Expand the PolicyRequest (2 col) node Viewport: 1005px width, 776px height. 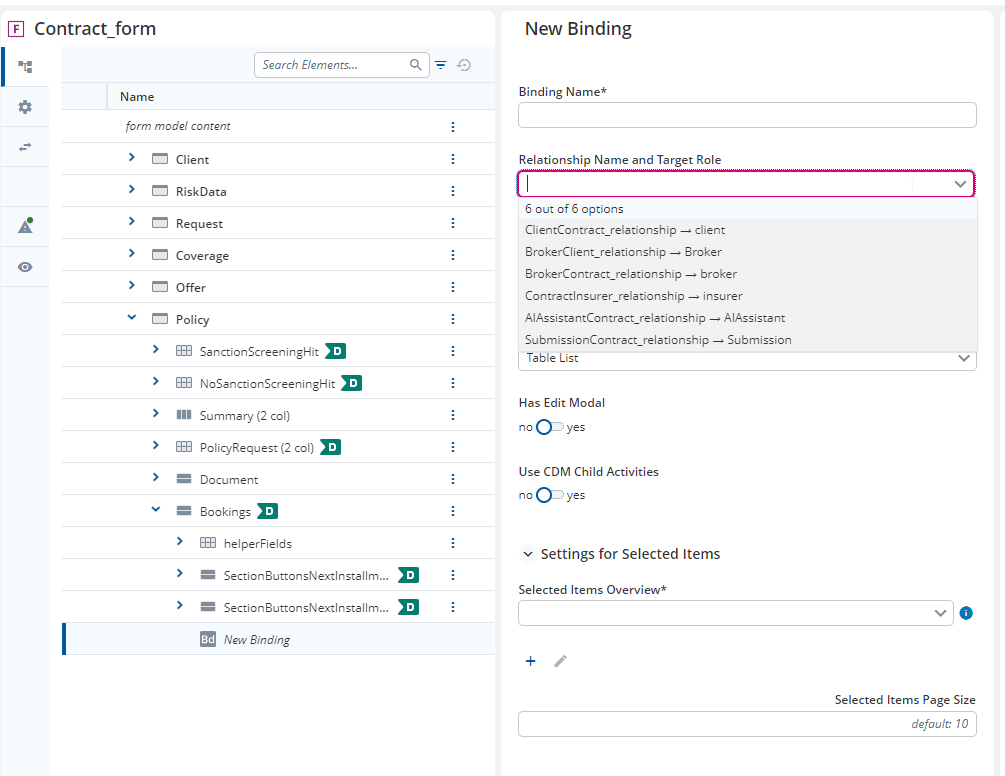(x=156, y=445)
